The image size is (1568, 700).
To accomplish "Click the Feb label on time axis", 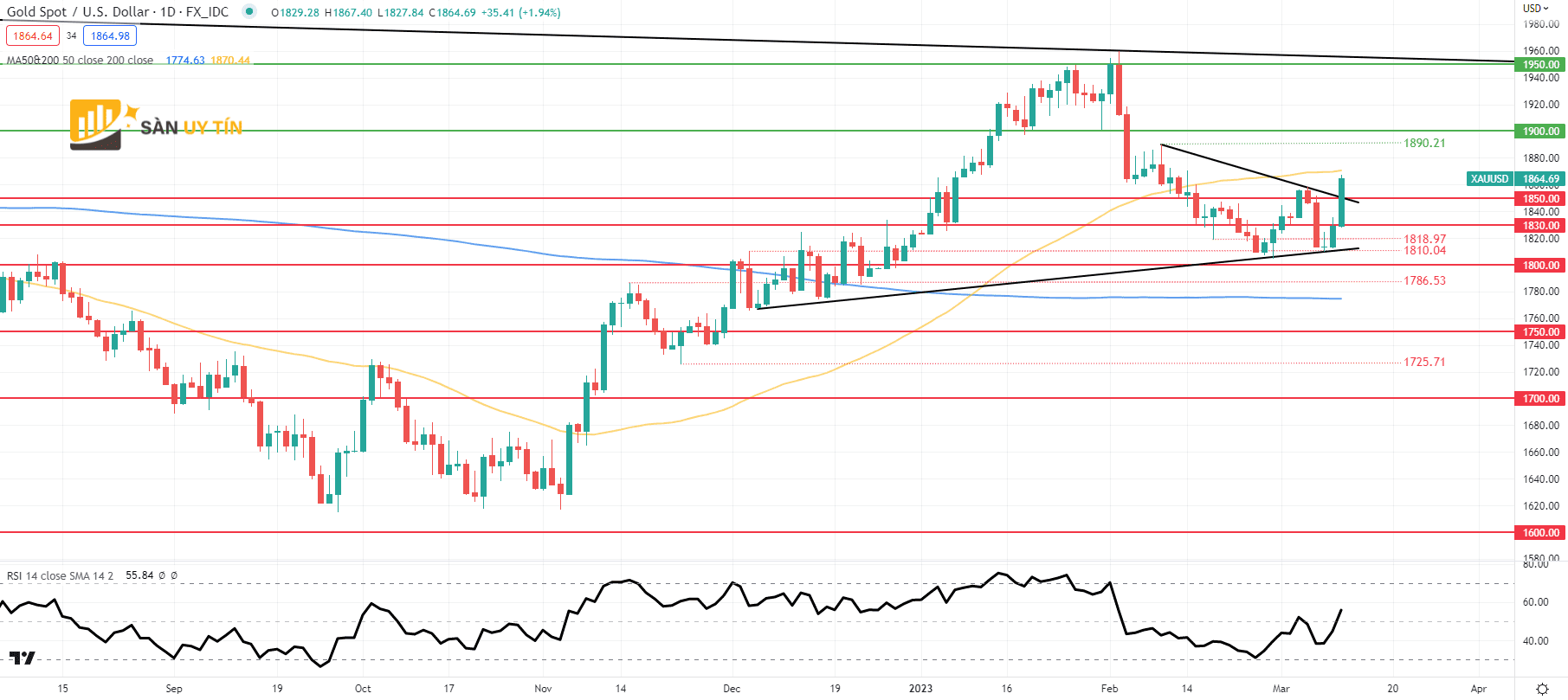I will (1109, 689).
